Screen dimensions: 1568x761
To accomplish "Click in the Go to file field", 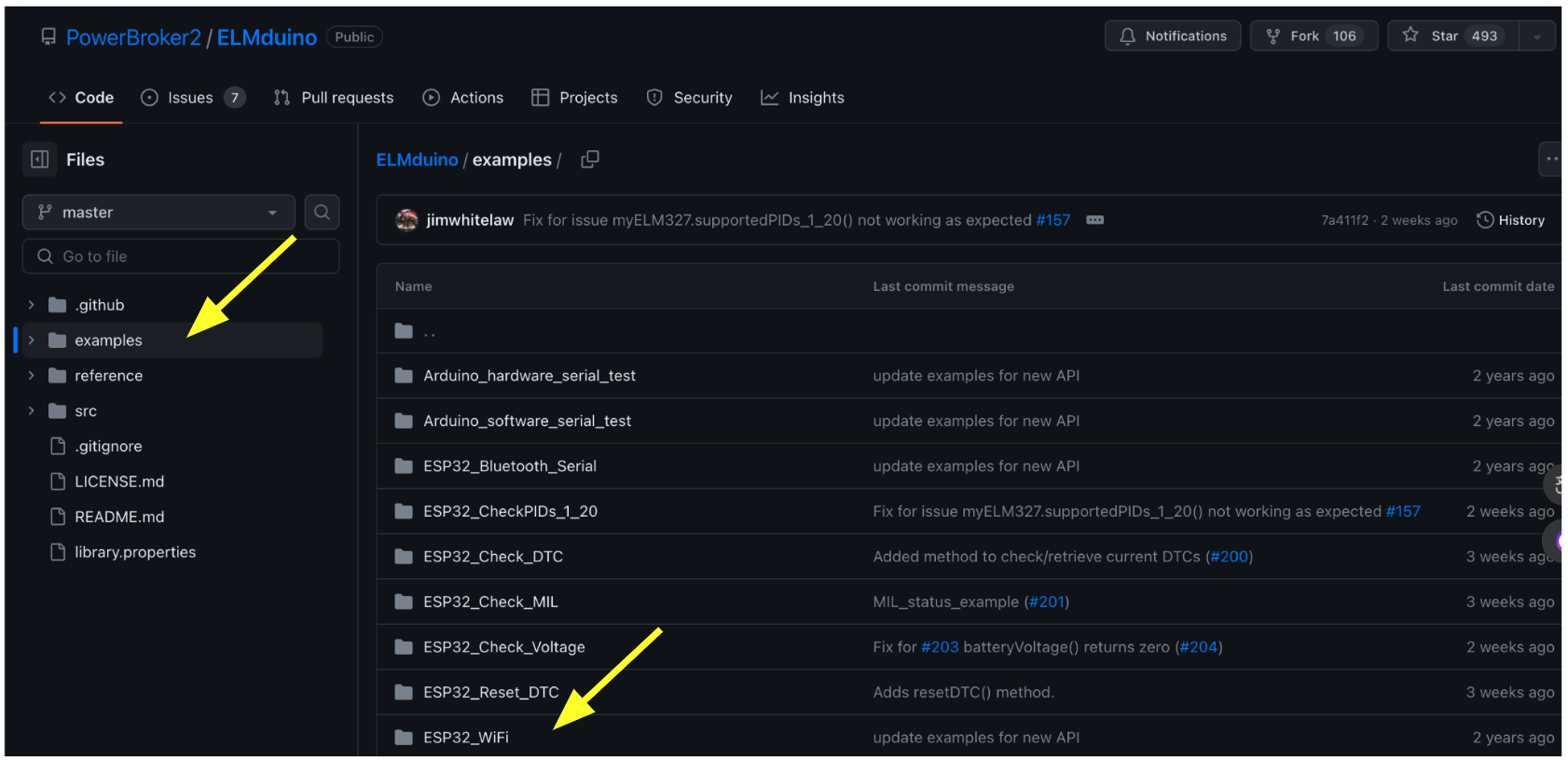I will (181, 256).
